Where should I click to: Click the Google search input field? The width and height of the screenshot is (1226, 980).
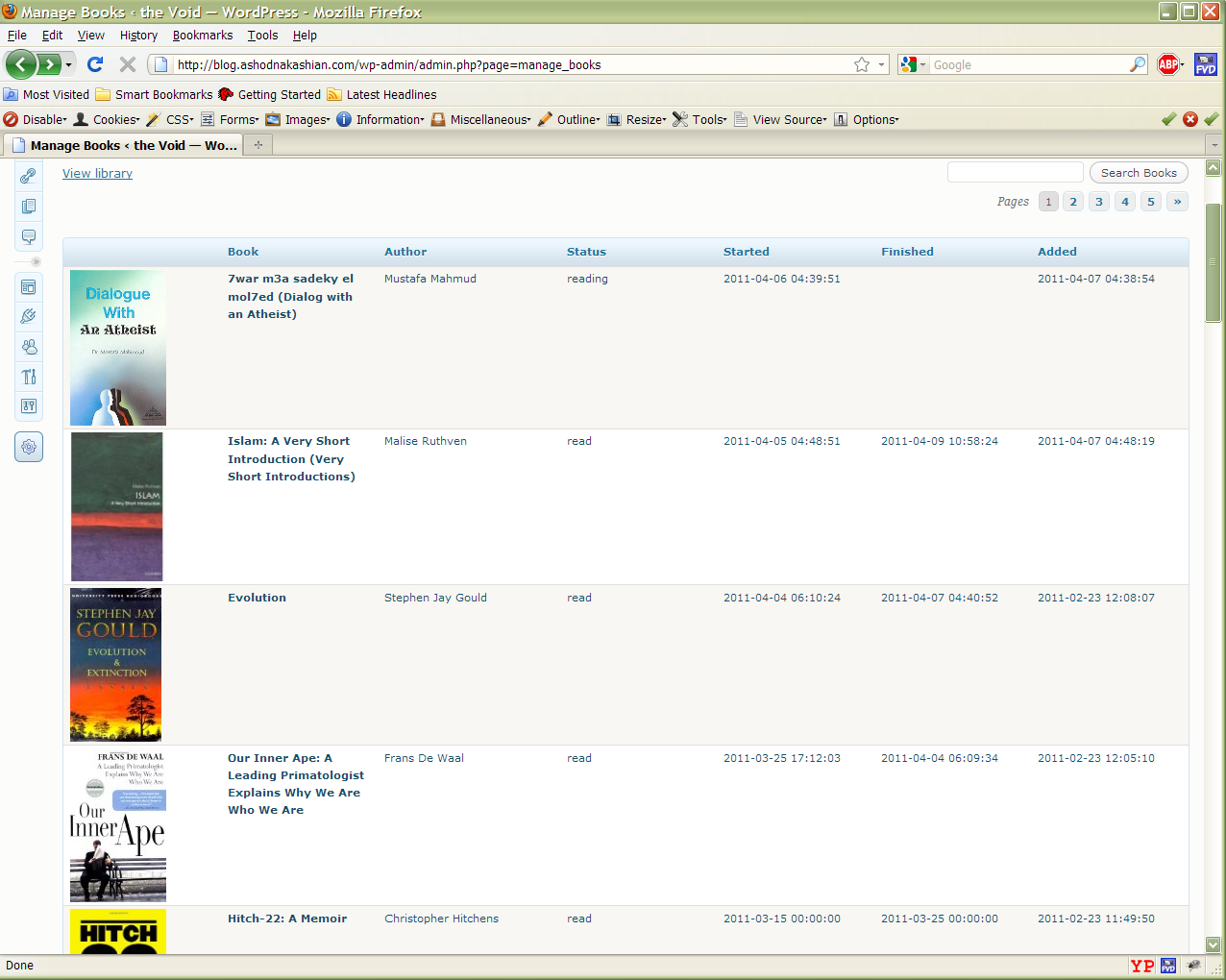(1028, 64)
